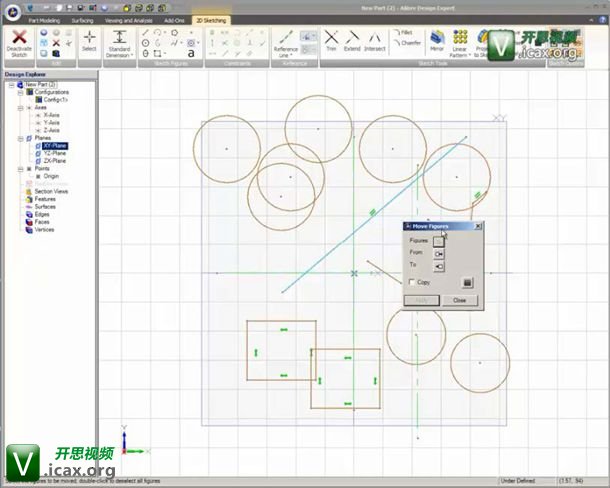Click the Figures selection button in dialog

click(439, 242)
